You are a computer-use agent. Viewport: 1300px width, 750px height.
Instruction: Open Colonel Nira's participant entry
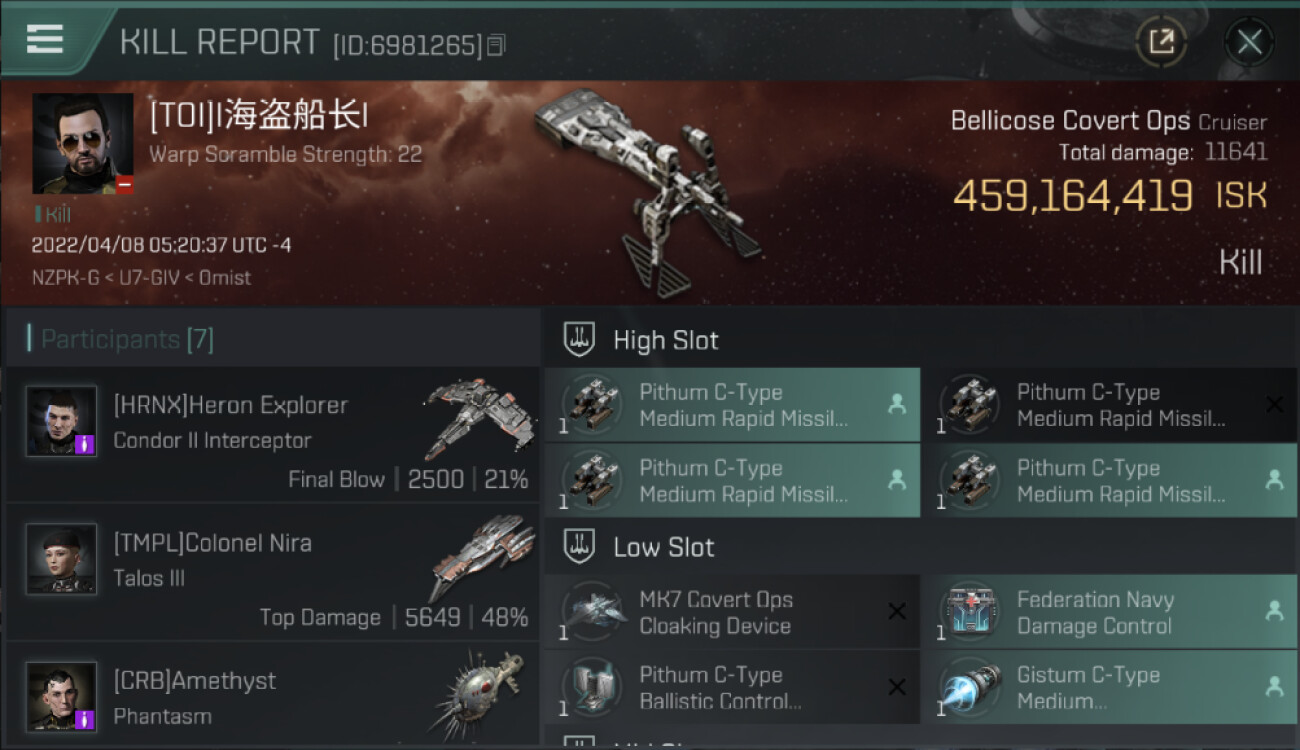[x=273, y=571]
